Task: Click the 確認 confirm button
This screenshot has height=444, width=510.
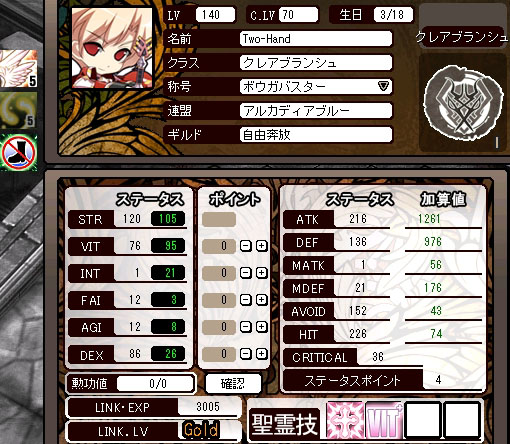Action: click(233, 383)
